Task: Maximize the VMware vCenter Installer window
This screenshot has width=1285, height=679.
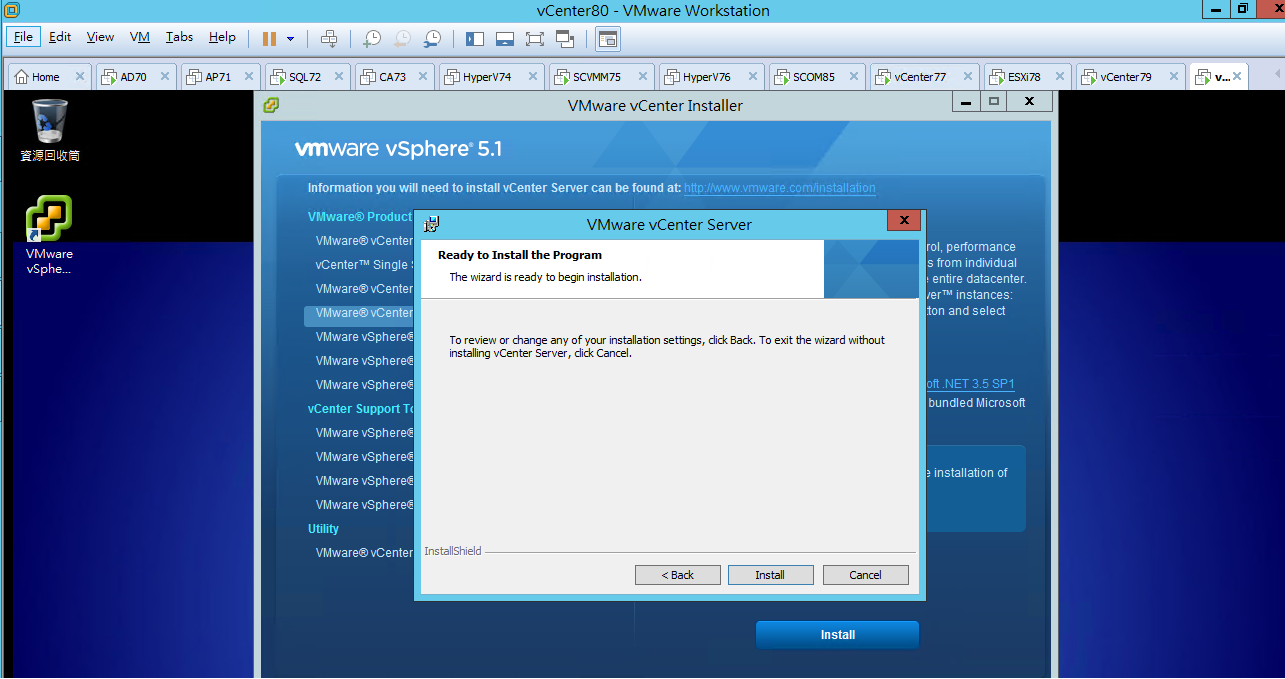Action: click(x=993, y=101)
